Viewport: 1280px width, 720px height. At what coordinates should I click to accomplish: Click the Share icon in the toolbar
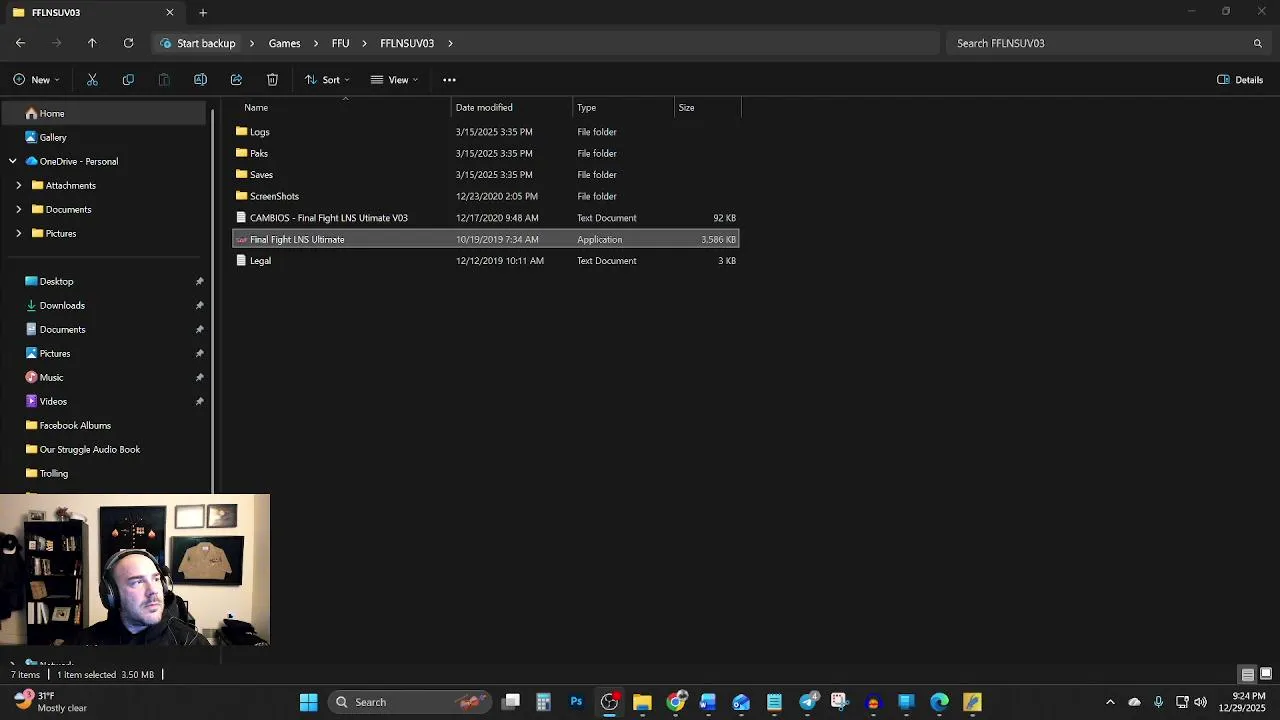click(x=236, y=80)
